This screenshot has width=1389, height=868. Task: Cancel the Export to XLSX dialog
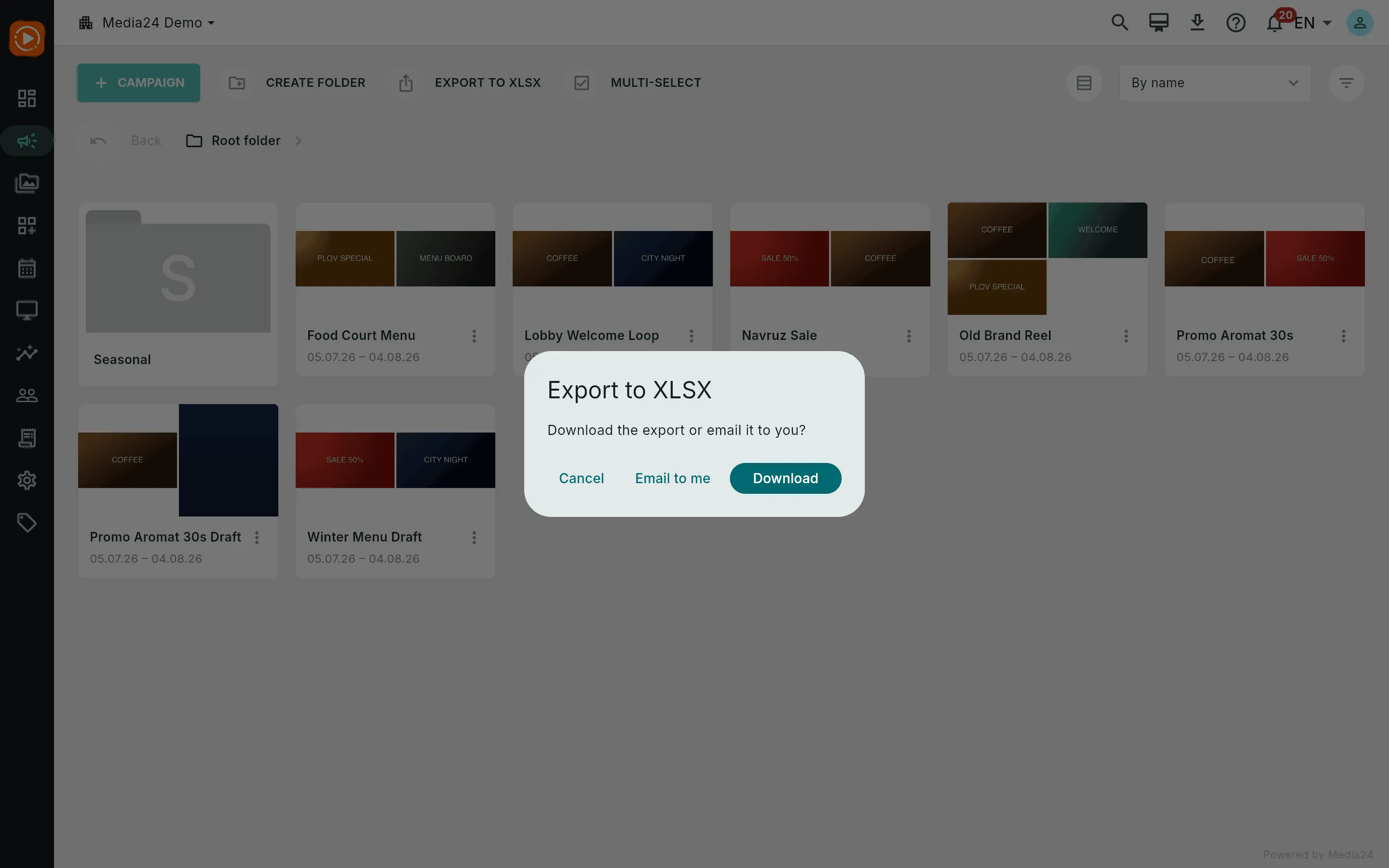coord(581,478)
